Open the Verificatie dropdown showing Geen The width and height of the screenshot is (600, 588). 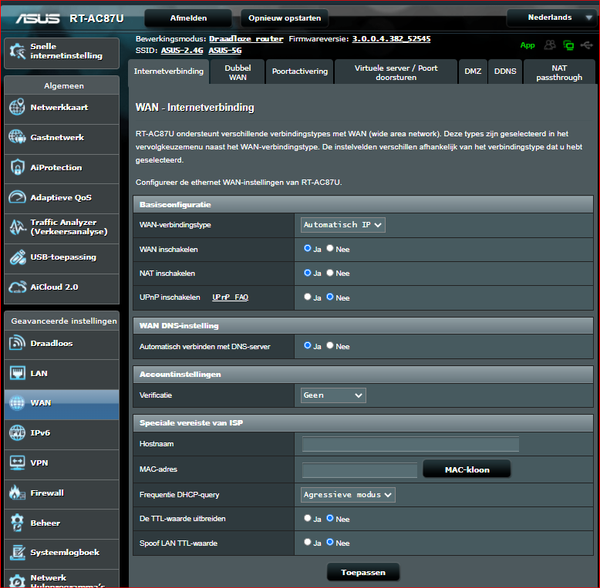point(333,395)
